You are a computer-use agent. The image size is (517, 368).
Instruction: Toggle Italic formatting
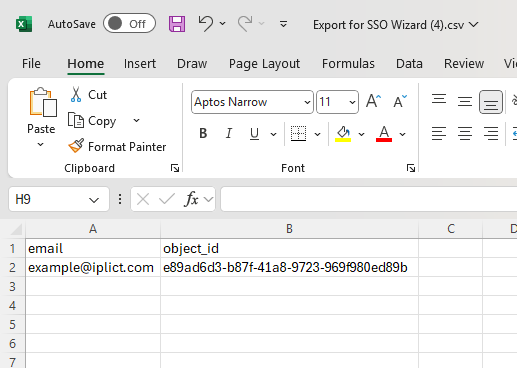pyautogui.click(x=229, y=134)
